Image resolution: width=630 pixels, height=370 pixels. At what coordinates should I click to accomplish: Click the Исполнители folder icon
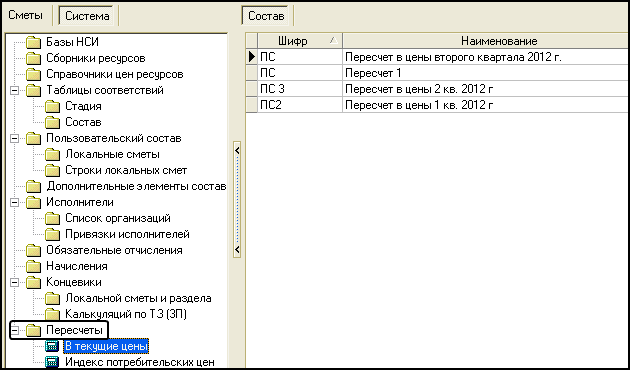[x=34, y=202]
